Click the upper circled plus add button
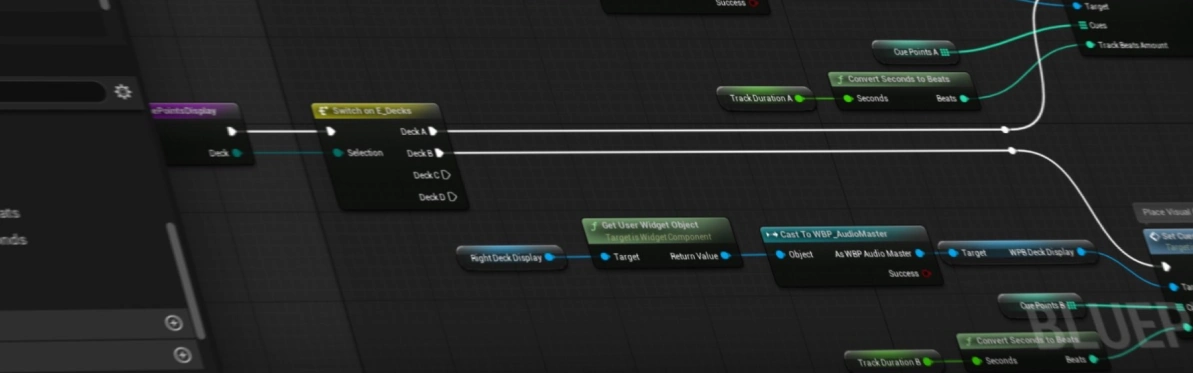This screenshot has height=373, width=1193. pyautogui.click(x=173, y=324)
